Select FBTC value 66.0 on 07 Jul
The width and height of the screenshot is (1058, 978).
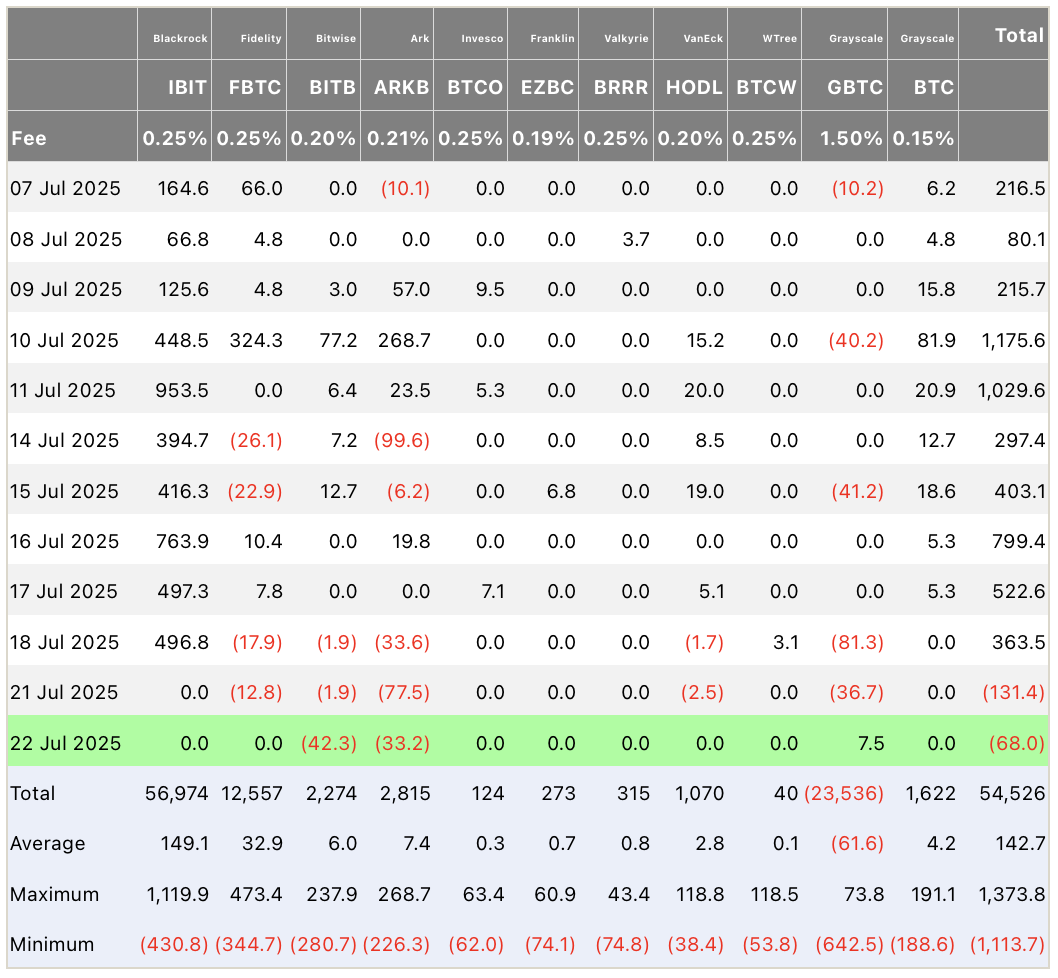[262, 188]
